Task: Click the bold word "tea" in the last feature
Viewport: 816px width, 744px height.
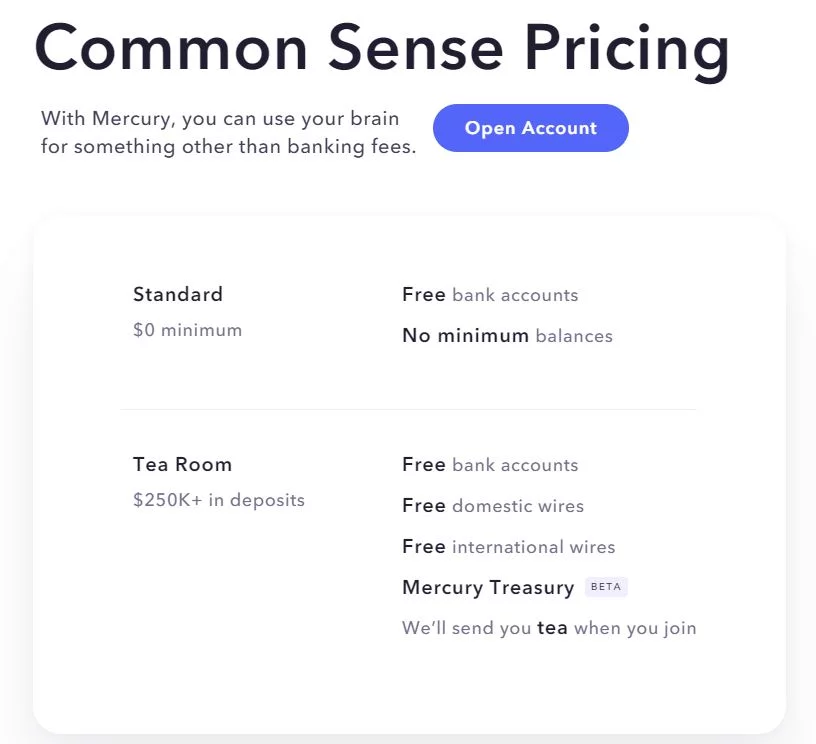Action: click(552, 628)
